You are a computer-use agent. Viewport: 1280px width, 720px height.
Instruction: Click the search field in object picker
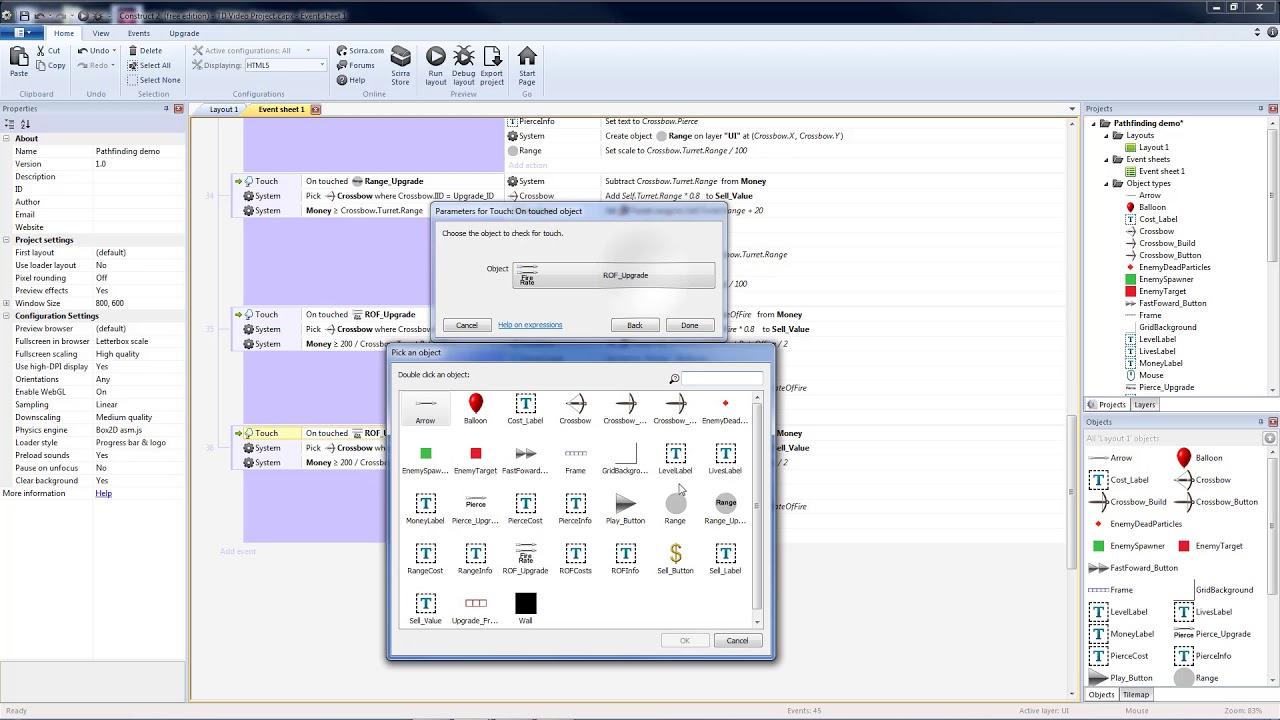(x=723, y=378)
